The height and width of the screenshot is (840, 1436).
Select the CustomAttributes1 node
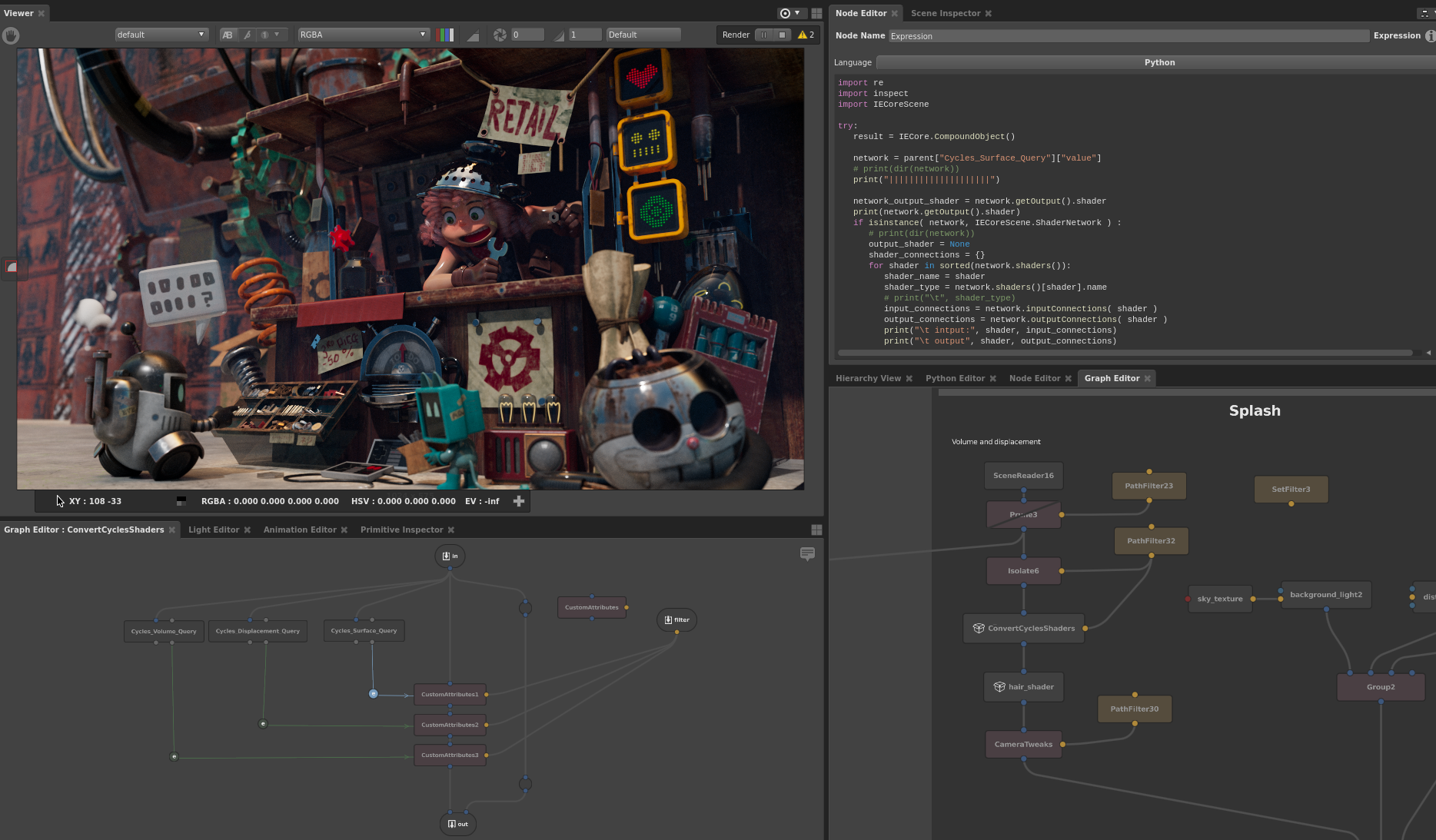[450, 695]
